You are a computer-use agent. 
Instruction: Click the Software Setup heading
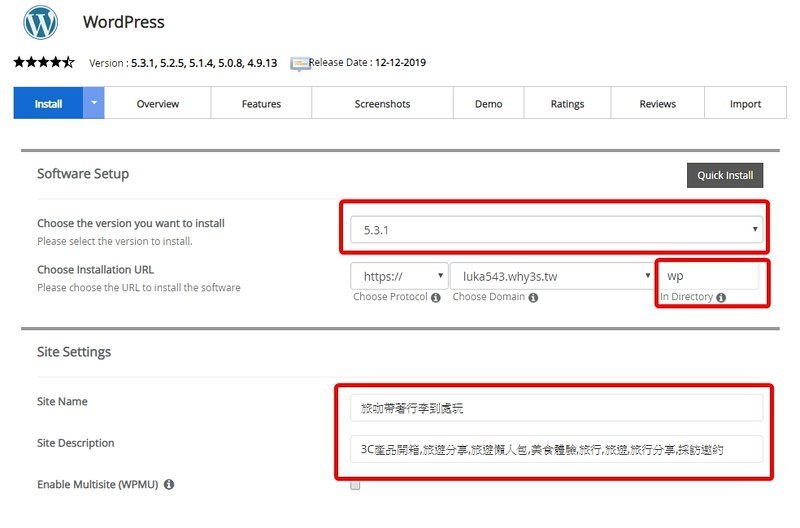pyautogui.click(x=83, y=174)
